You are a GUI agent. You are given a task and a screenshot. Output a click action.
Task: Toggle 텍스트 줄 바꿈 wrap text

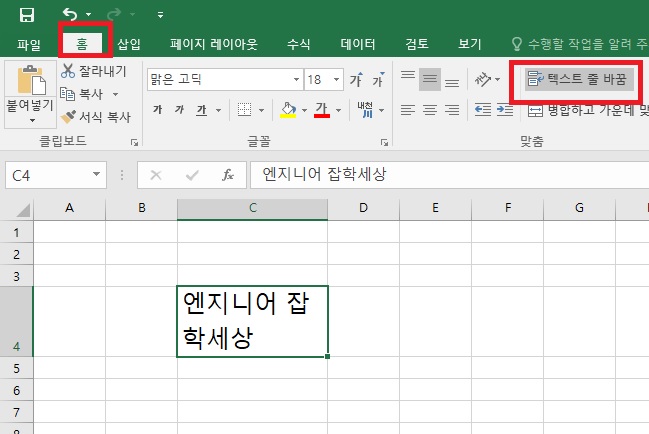(x=579, y=79)
